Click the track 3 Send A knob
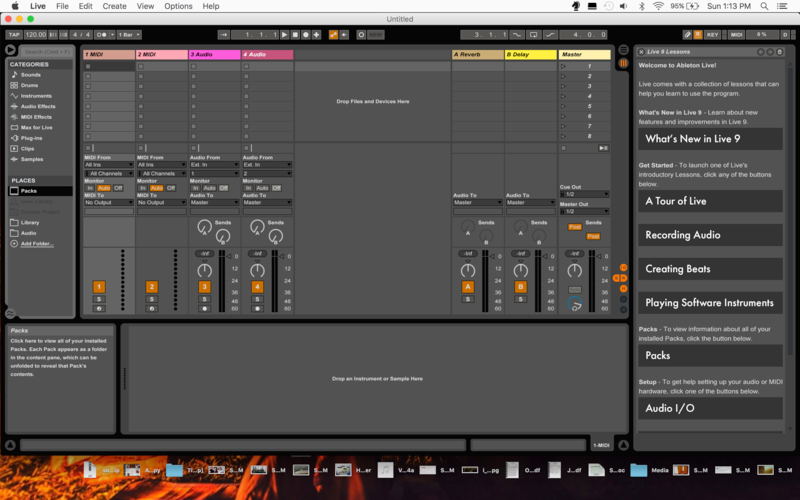The width and height of the screenshot is (800, 500). (x=204, y=227)
